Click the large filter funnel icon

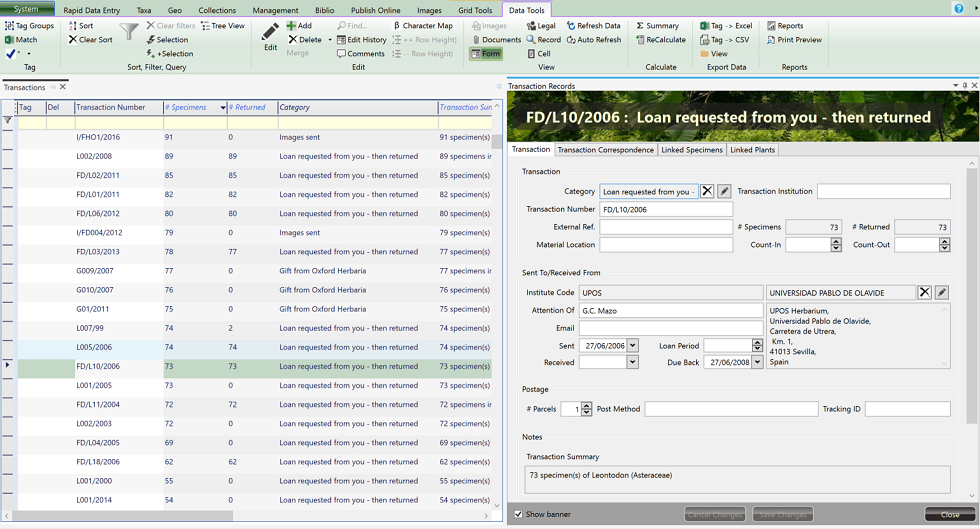[x=129, y=32]
